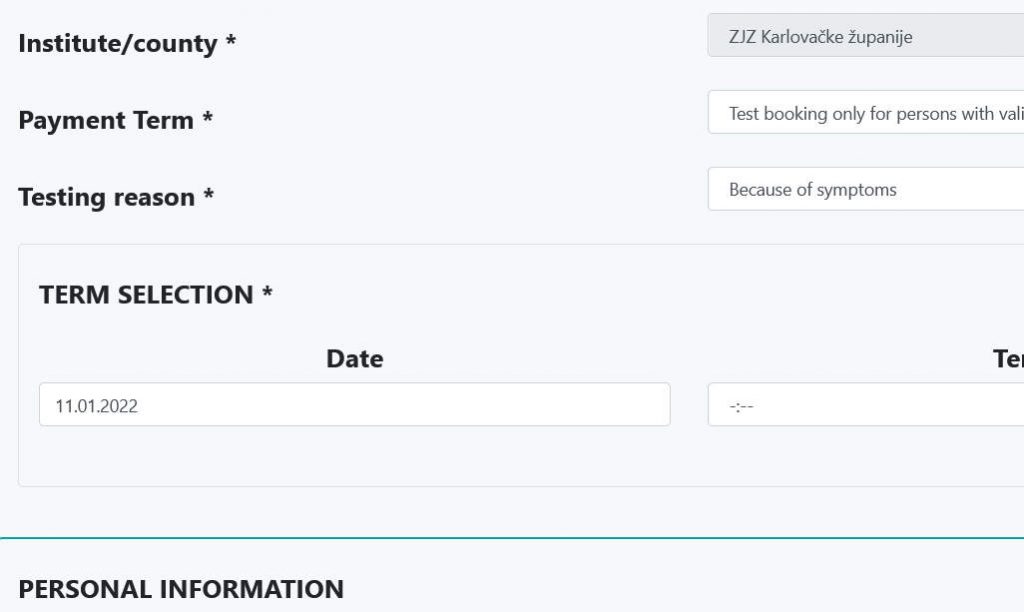Open the Testing reason dropdown
1024x612 pixels.
[865, 189]
